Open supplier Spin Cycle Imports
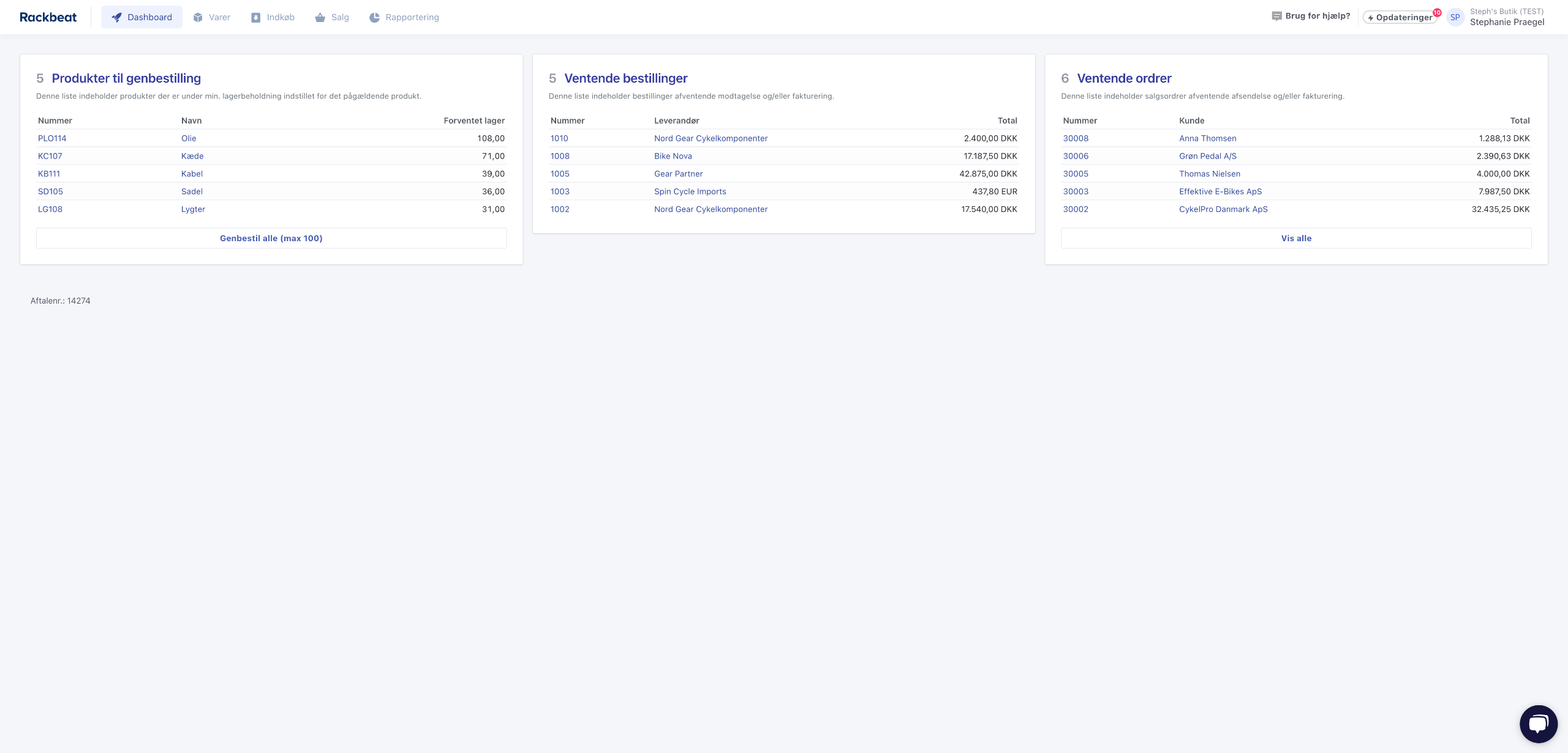The image size is (1568, 753). 690,192
